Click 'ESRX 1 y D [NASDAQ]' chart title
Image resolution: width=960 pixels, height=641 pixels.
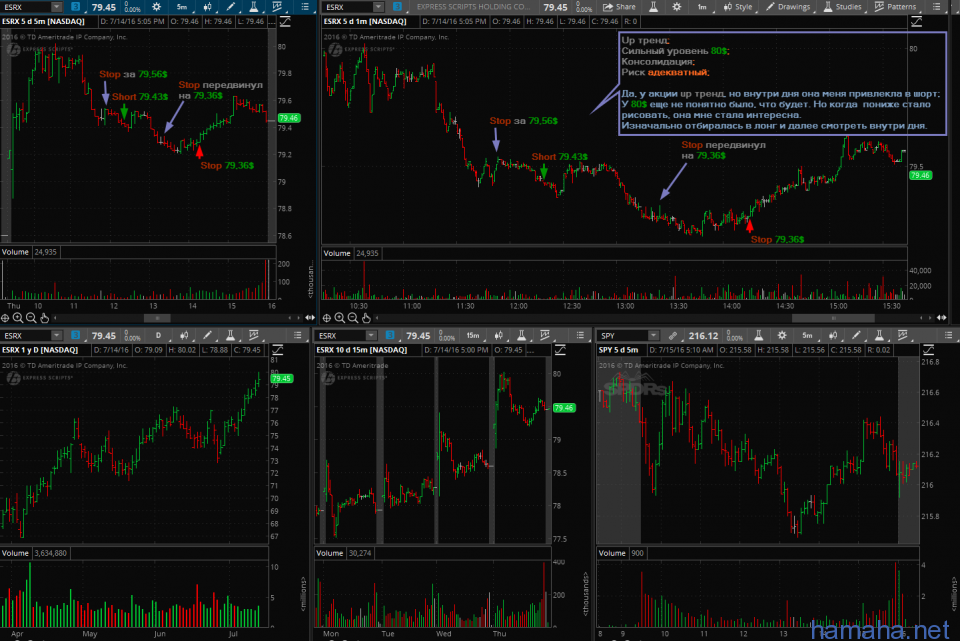pyautogui.click(x=40, y=350)
